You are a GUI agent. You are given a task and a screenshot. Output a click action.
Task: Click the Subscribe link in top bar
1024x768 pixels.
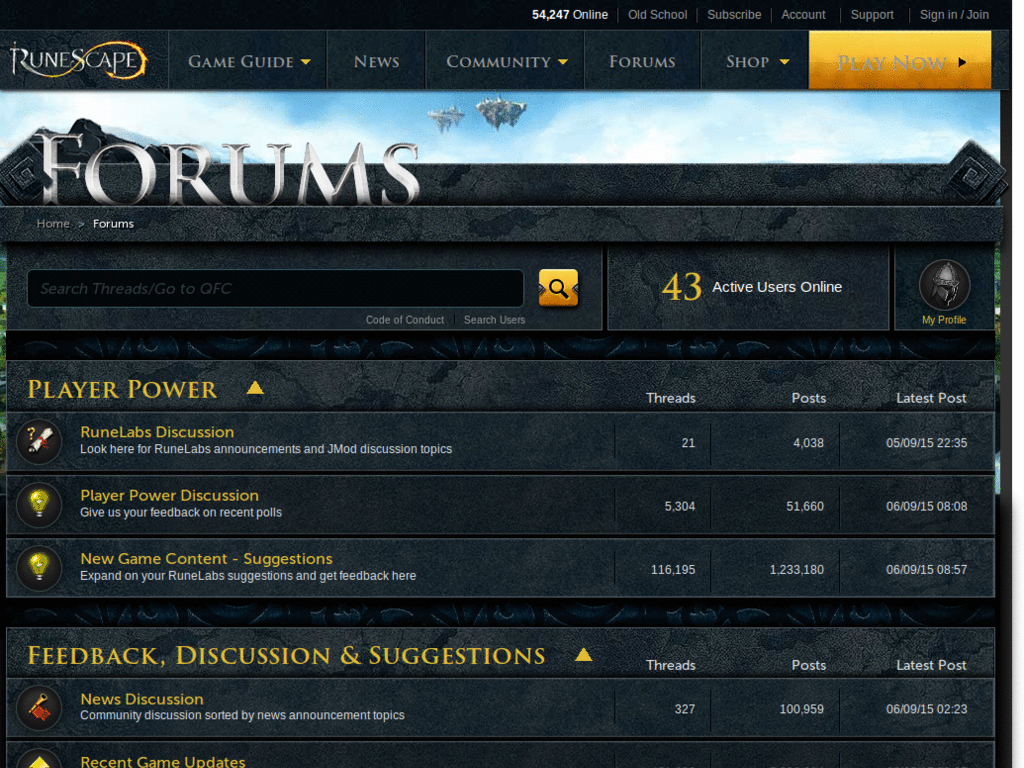click(734, 14)
